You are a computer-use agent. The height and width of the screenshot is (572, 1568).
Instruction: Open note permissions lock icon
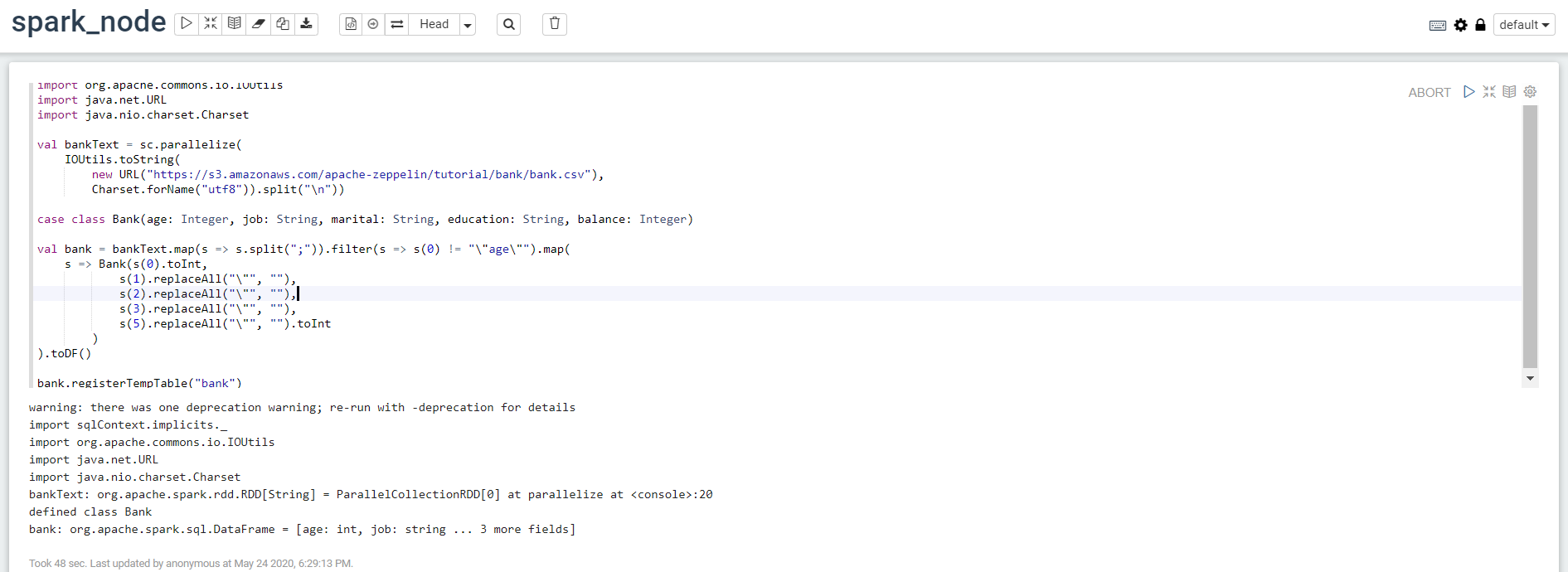(x=1480, y=25)
